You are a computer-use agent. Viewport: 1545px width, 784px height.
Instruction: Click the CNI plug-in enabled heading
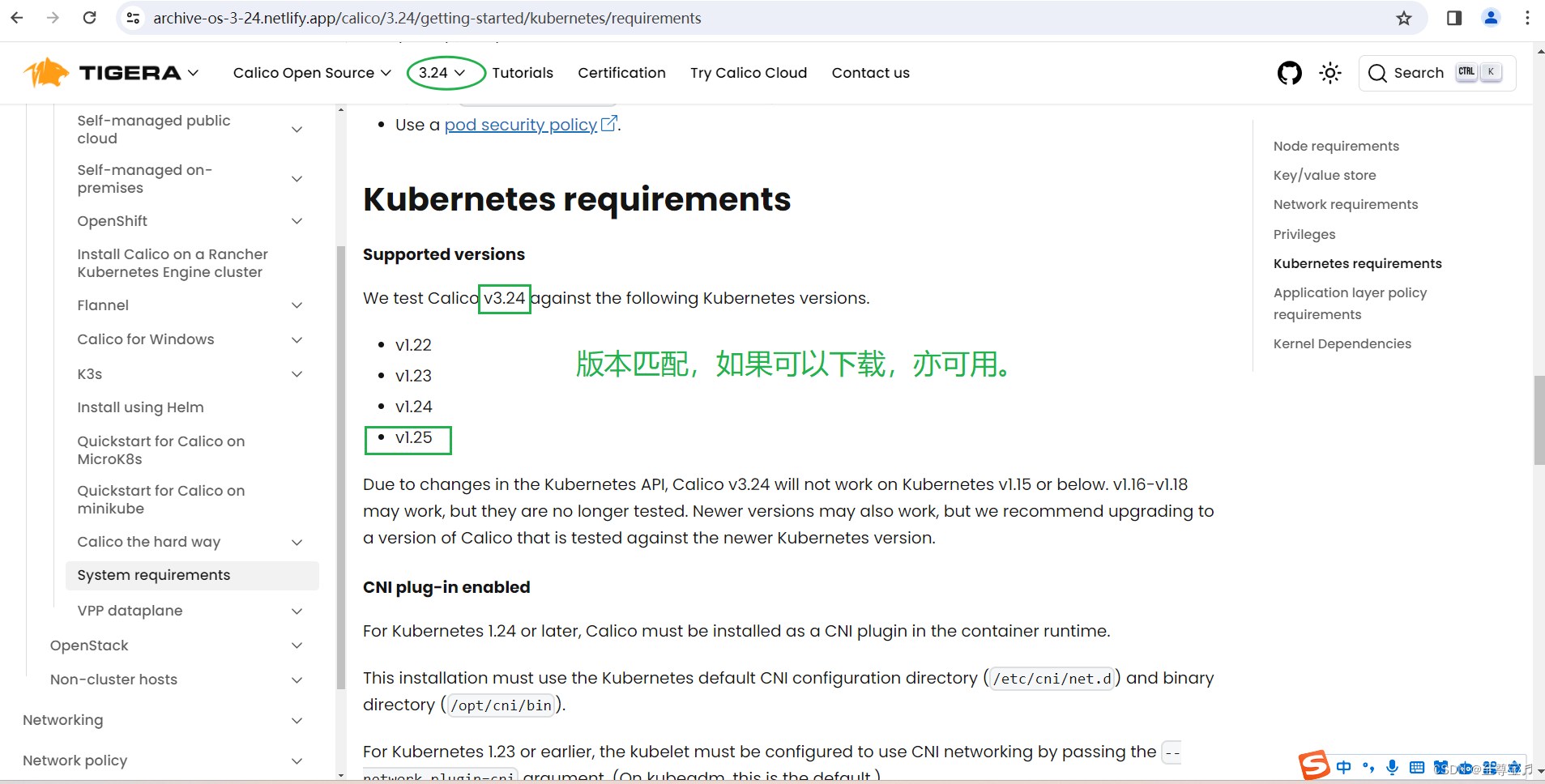point(446,587)
